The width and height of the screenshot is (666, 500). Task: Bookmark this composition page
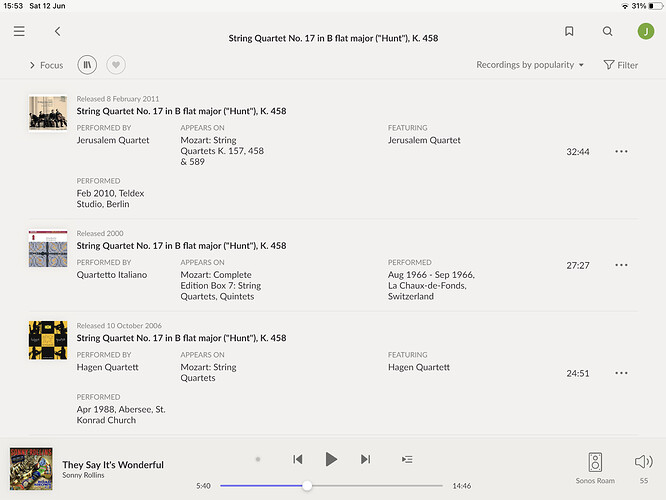click(x=569, y=31)
